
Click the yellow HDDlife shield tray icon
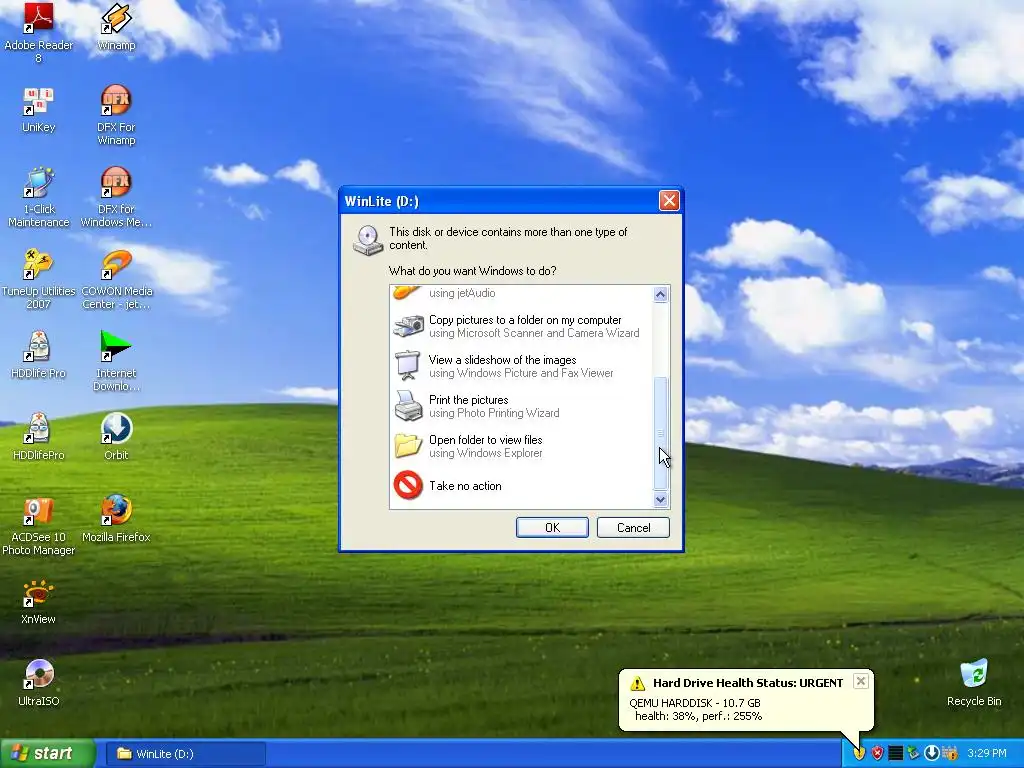(859, 753)
